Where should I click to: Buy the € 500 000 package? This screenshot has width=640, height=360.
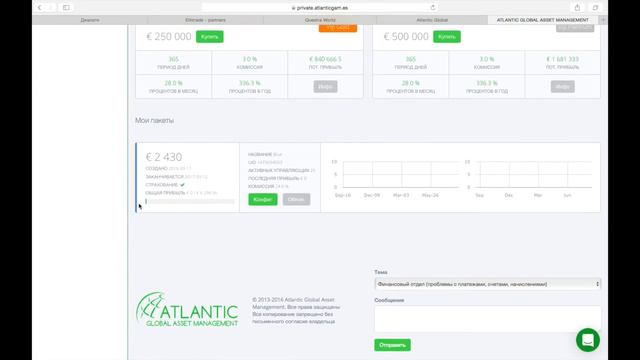pos(447,37)
